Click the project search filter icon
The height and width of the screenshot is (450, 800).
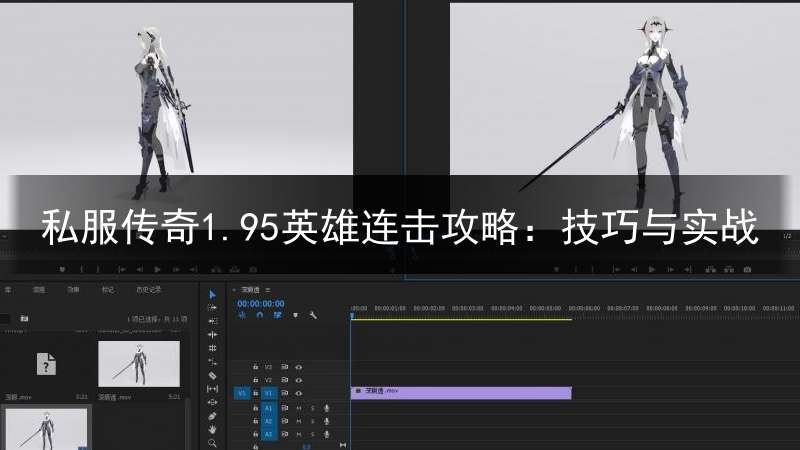[x=24, y=318]
